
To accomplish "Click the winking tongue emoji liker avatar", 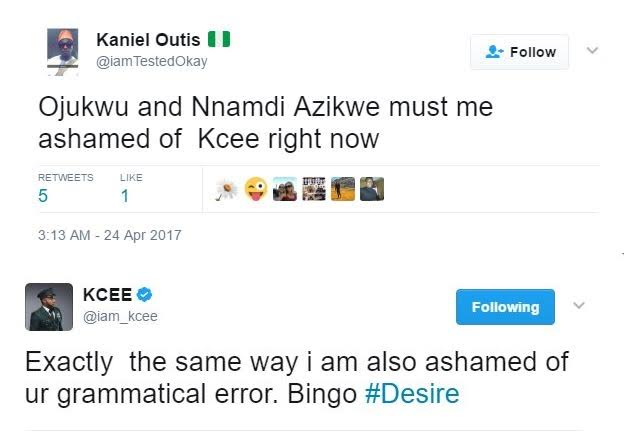I will pos(256,188).
